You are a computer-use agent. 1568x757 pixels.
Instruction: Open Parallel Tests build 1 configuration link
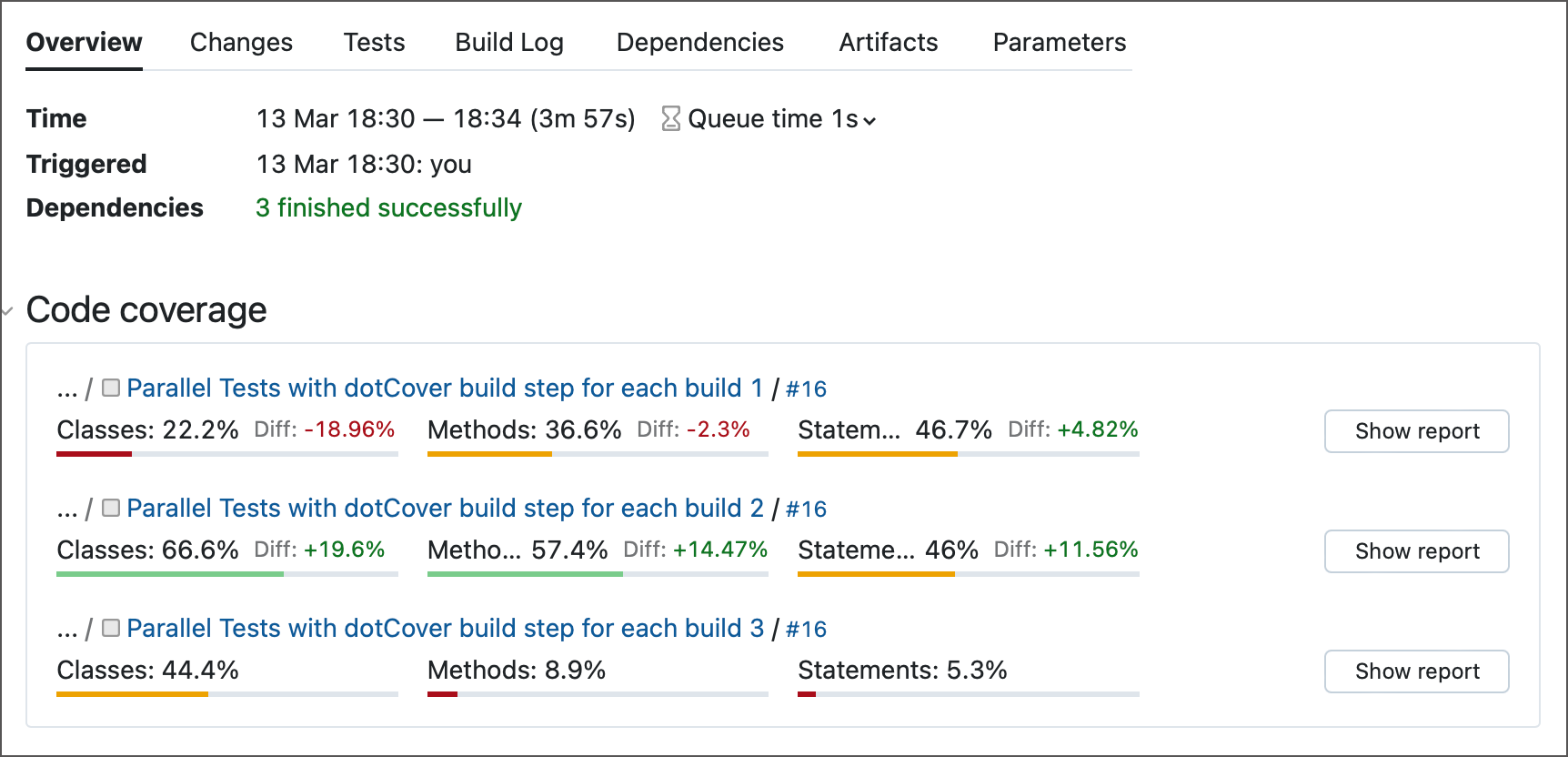444,388
